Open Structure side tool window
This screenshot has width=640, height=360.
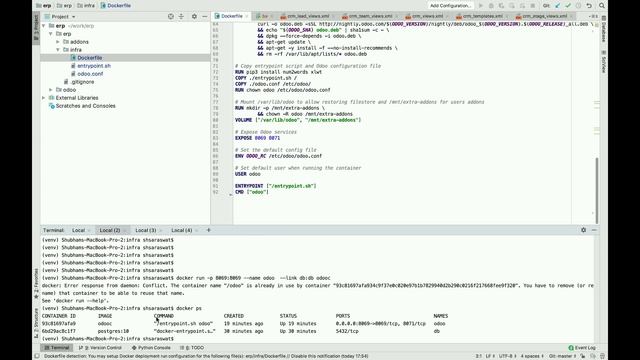click(36, 322)
